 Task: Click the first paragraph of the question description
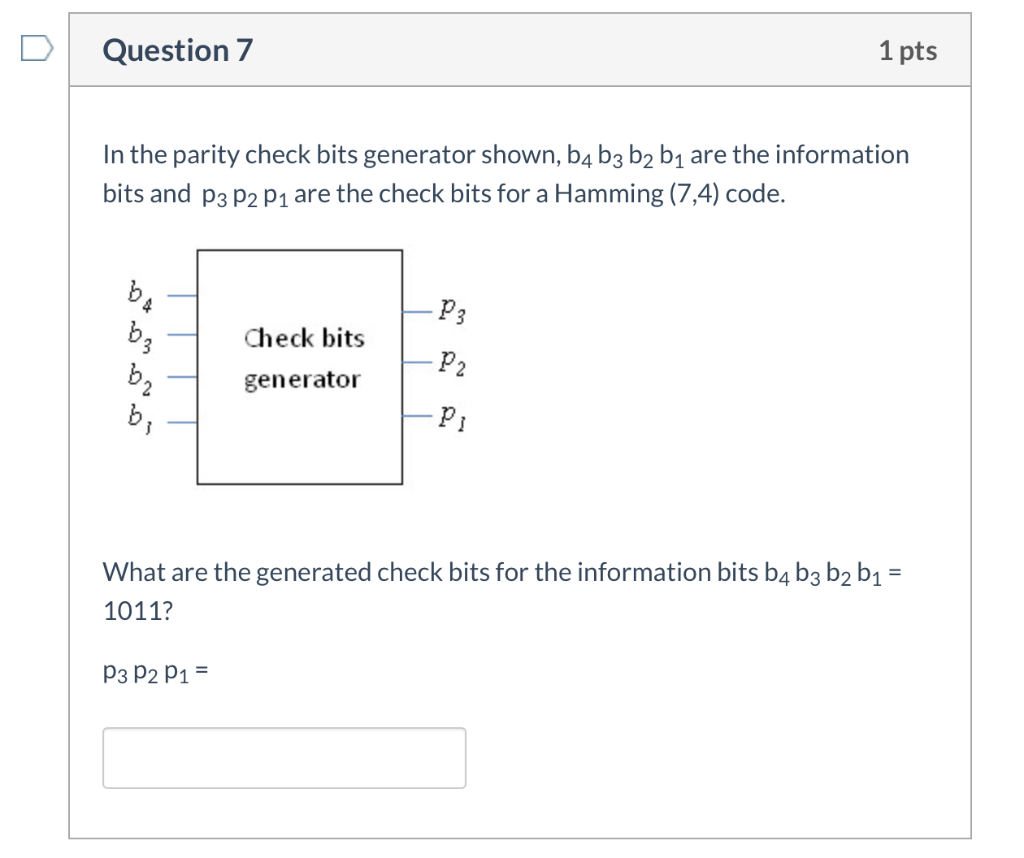(x=505, y=173)
